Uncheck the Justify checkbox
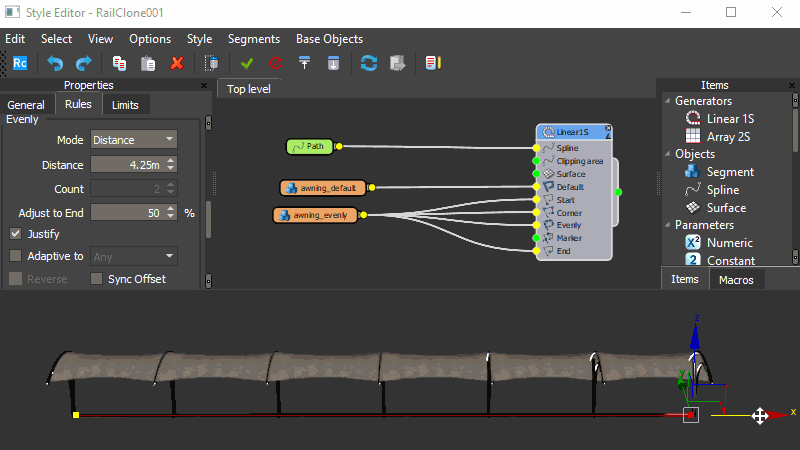This screenshot has width=800, height=450. [16, 234]
